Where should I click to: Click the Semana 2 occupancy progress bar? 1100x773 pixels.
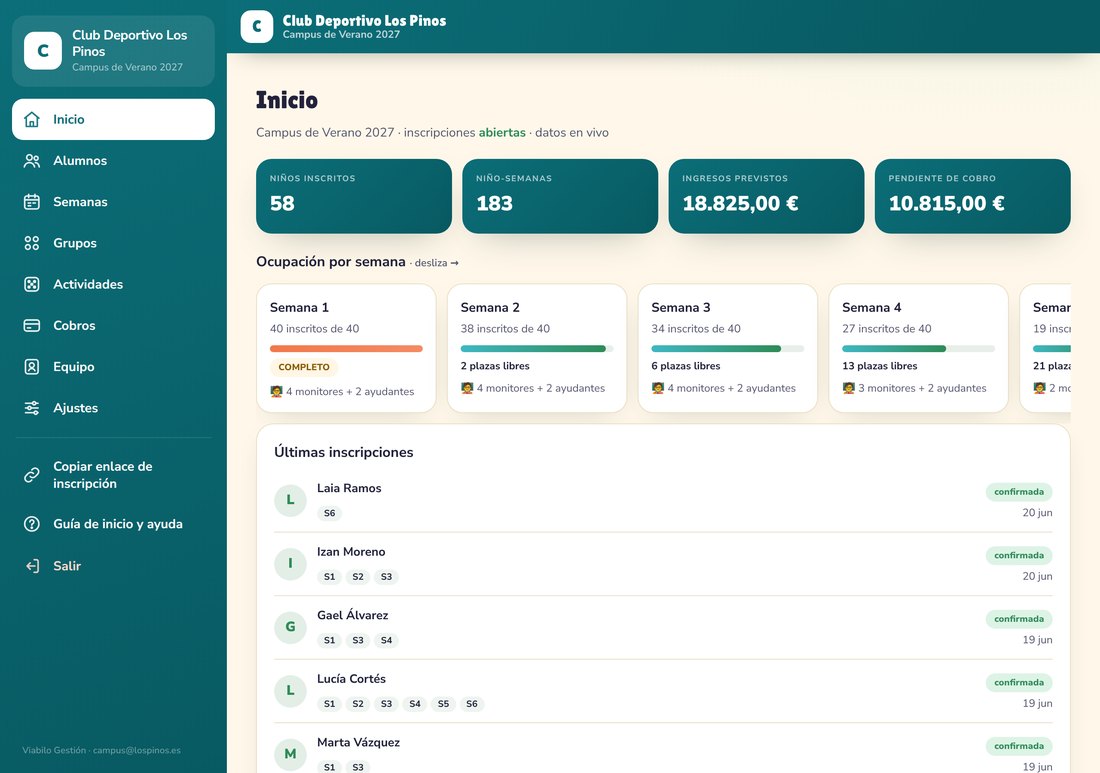click(x=537, y=349)
